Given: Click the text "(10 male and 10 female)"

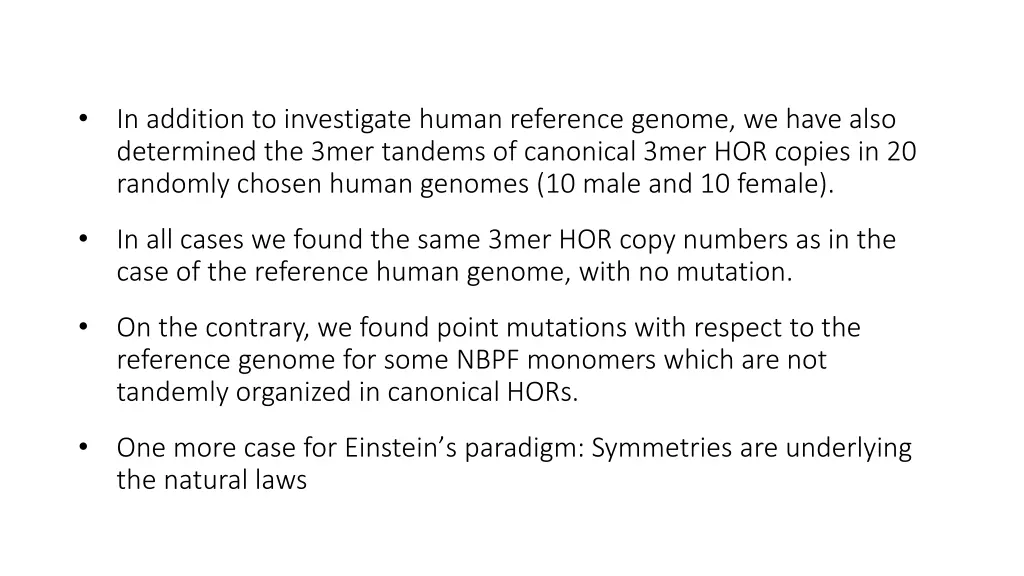Looking at the screenshot, I should (684, 184).
